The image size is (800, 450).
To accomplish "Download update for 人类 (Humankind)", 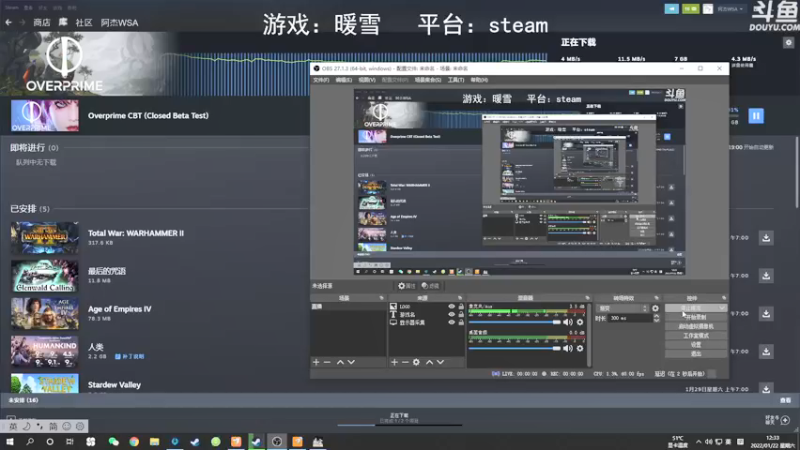I will click(766, 351).
